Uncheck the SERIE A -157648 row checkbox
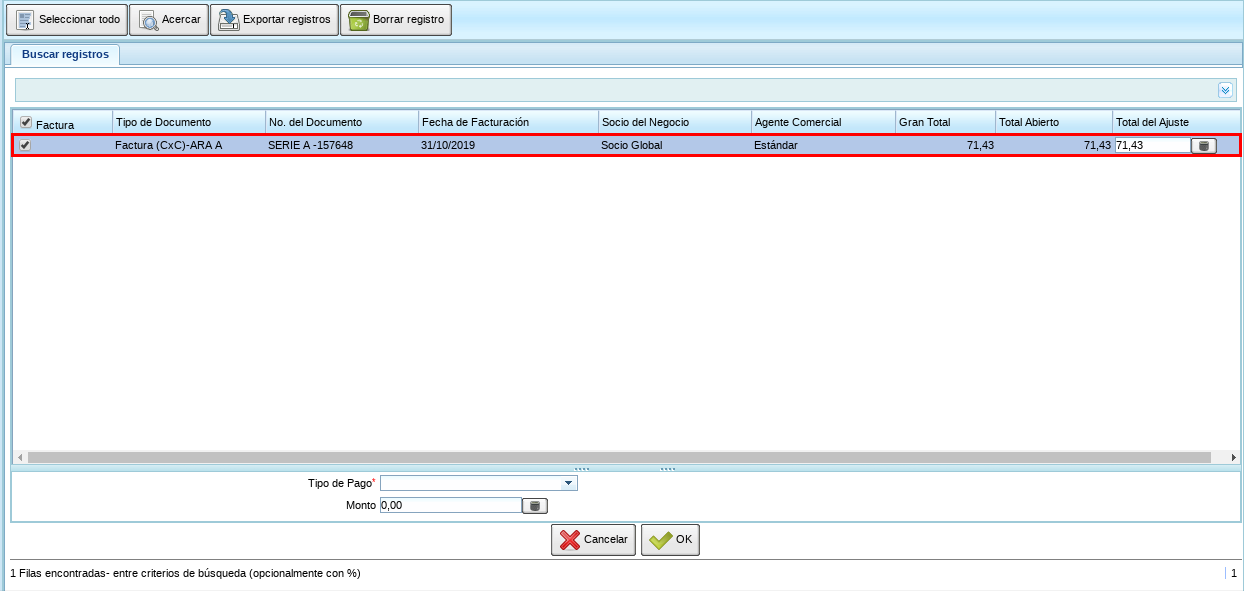This screenshot has height=591, width=1244. pos(26,145)
